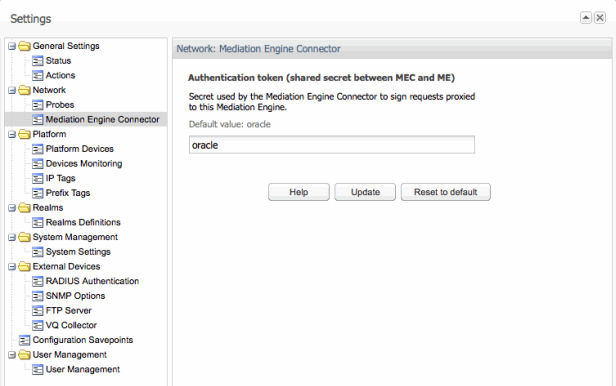Screen dimensions: 616x386
Task: Click the Status page icon
Action: tap(37, 61)
